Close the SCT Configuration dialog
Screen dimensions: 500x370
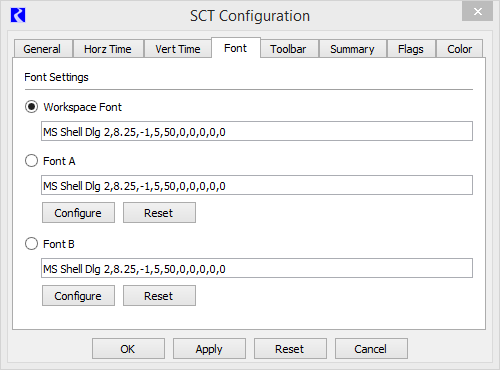(477, 12)
